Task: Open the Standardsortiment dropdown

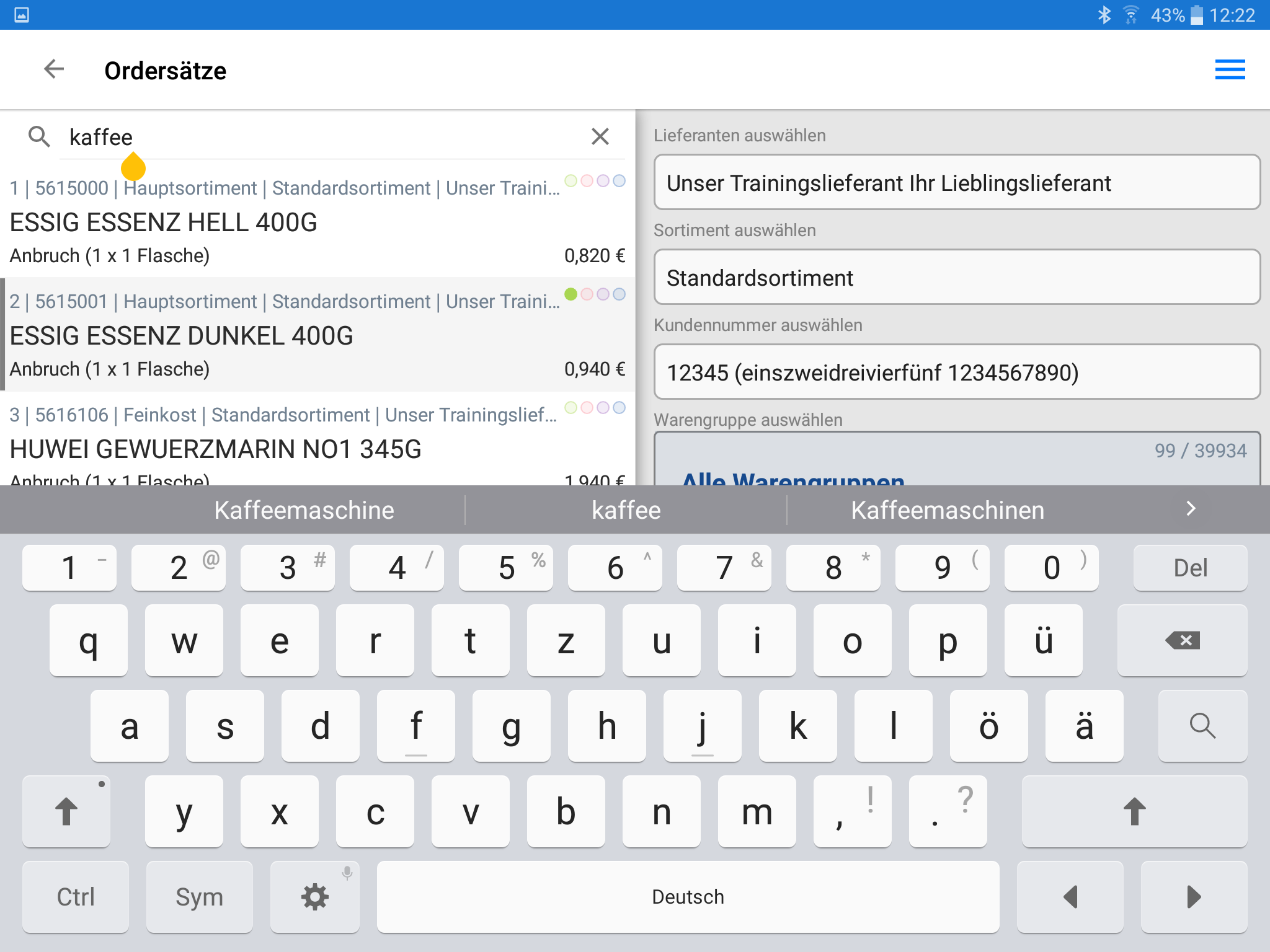Action: [x=956, y=278]
